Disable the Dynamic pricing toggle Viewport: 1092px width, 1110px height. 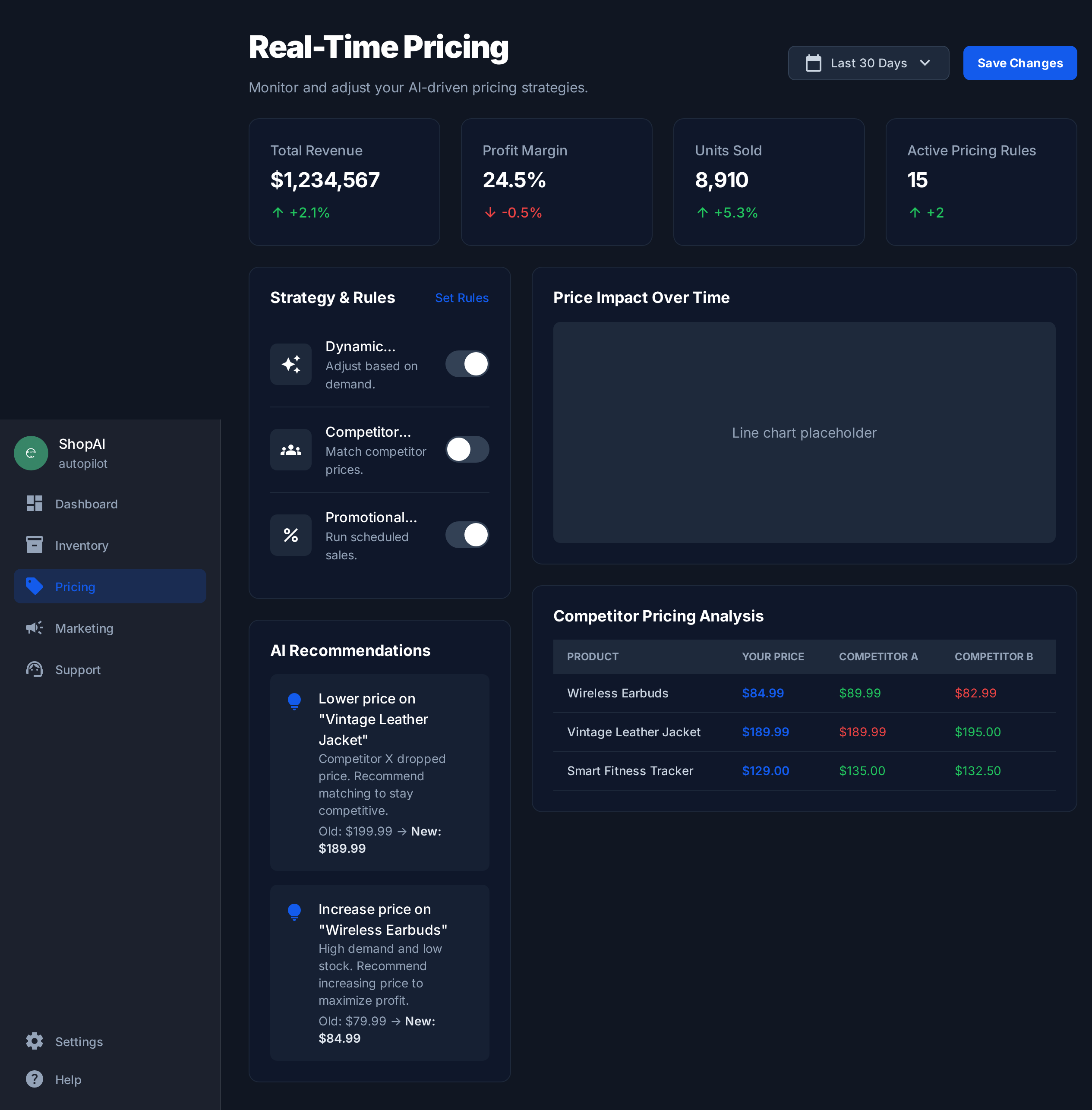(x=467, y=364)
